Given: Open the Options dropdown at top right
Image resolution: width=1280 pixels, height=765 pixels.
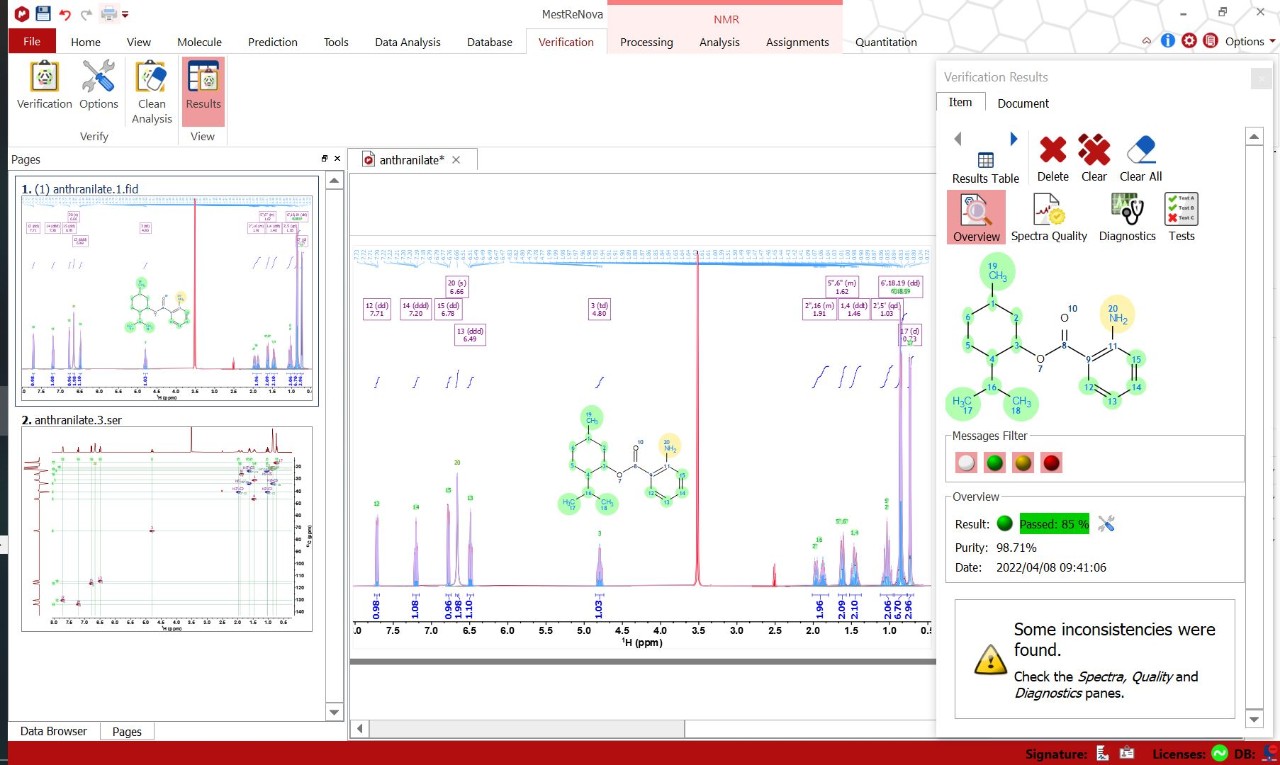Looking at the screenshot, I should point(1250,41).
